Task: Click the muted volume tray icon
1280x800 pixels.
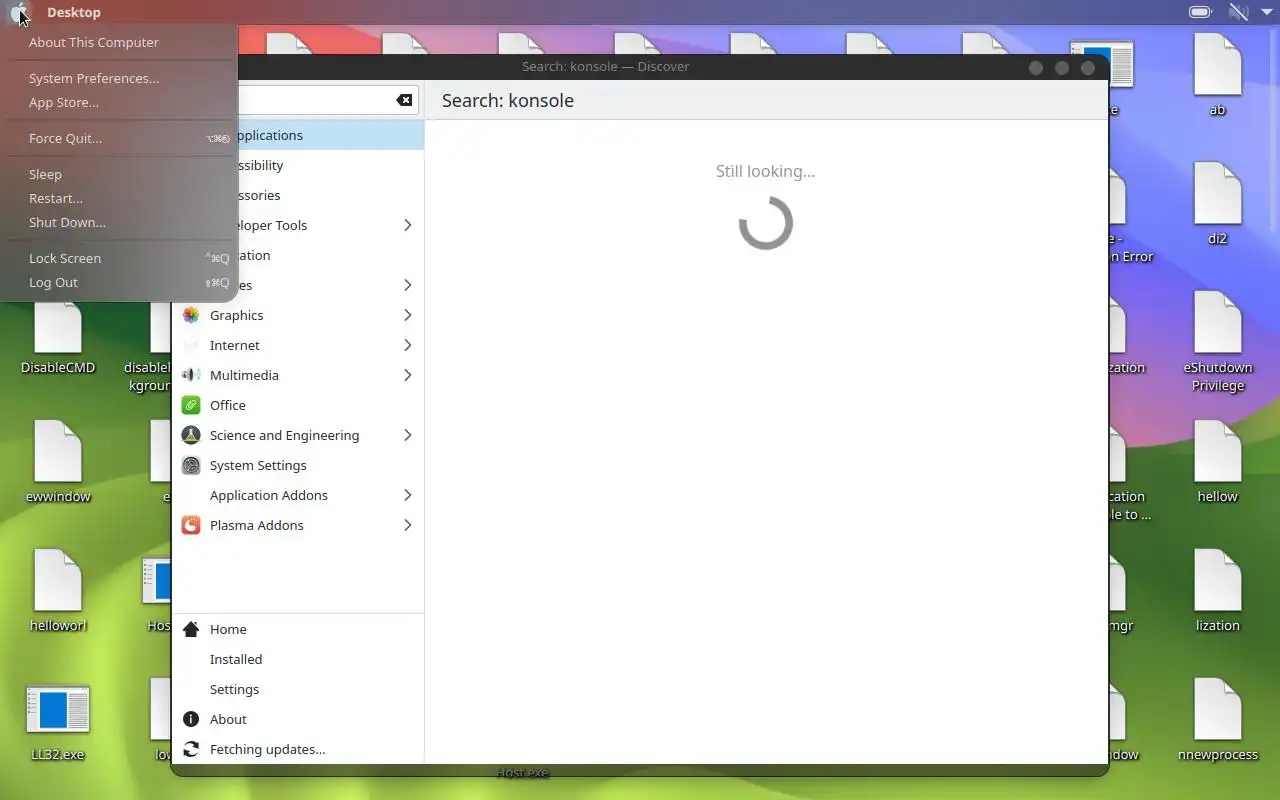Action: (x=1238, y=12)
